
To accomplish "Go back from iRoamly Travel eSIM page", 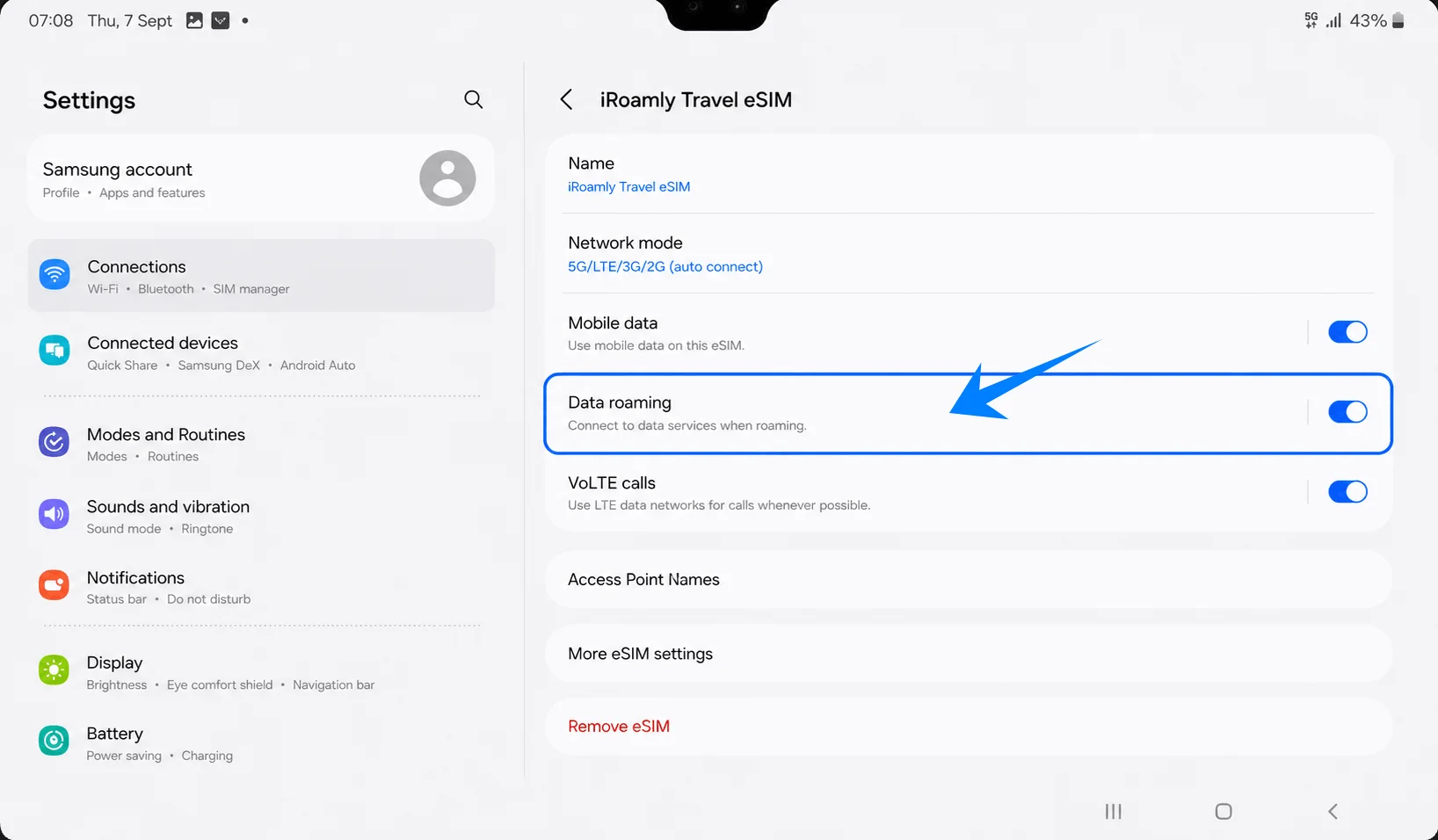I will pos(567,99).
